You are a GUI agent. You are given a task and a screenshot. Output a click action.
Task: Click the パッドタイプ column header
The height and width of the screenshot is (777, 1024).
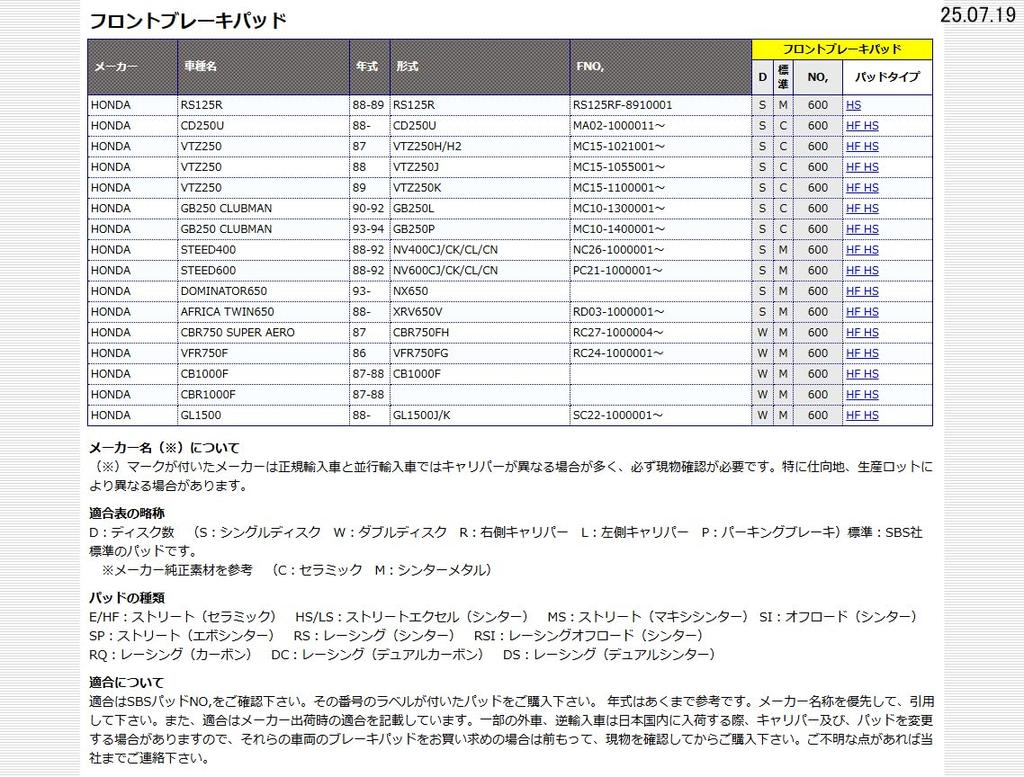(x=886, y=77)
